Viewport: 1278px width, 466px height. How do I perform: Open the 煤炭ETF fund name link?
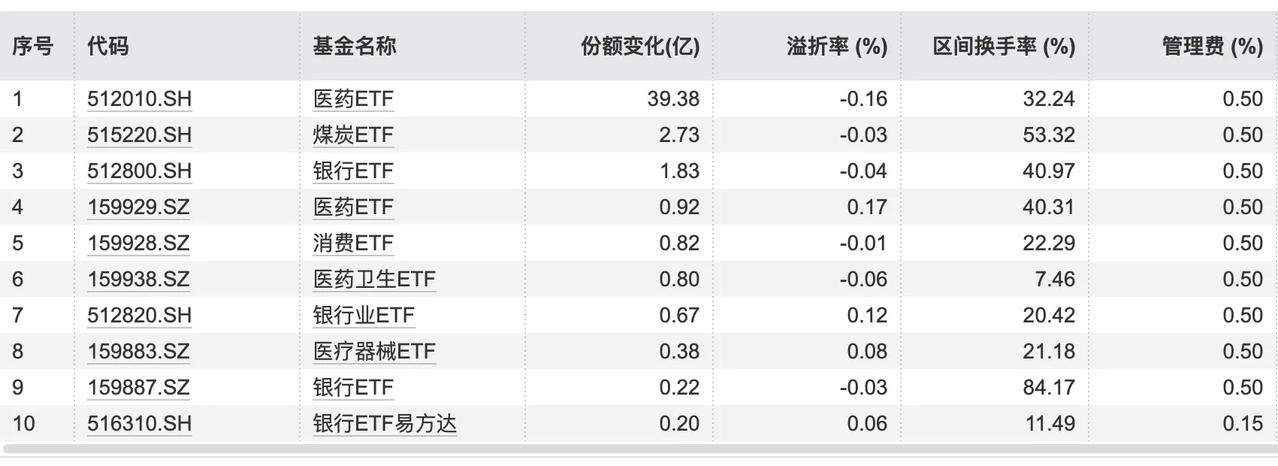coord(353,135)
